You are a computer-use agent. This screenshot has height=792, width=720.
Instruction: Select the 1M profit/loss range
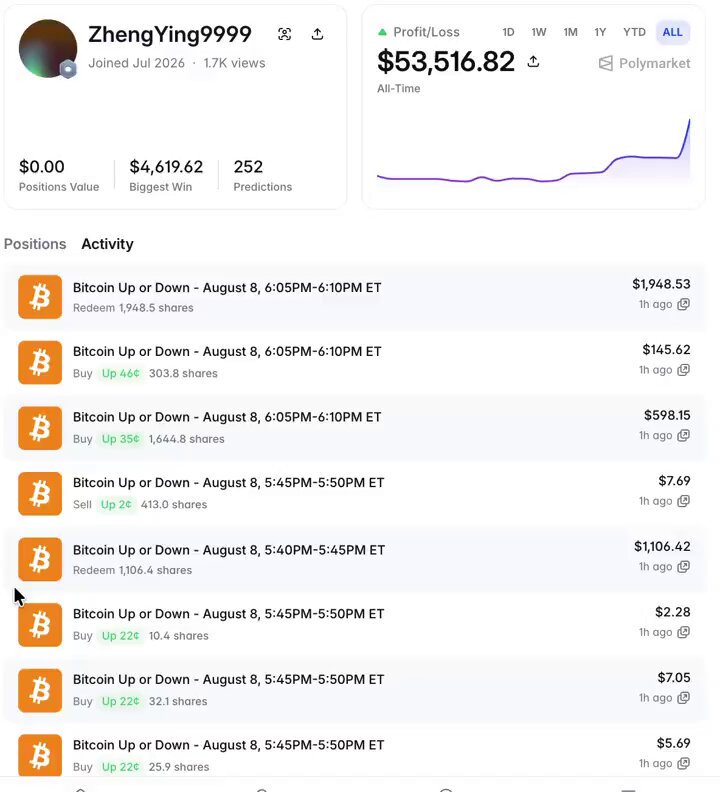click(x=570, y=32)
